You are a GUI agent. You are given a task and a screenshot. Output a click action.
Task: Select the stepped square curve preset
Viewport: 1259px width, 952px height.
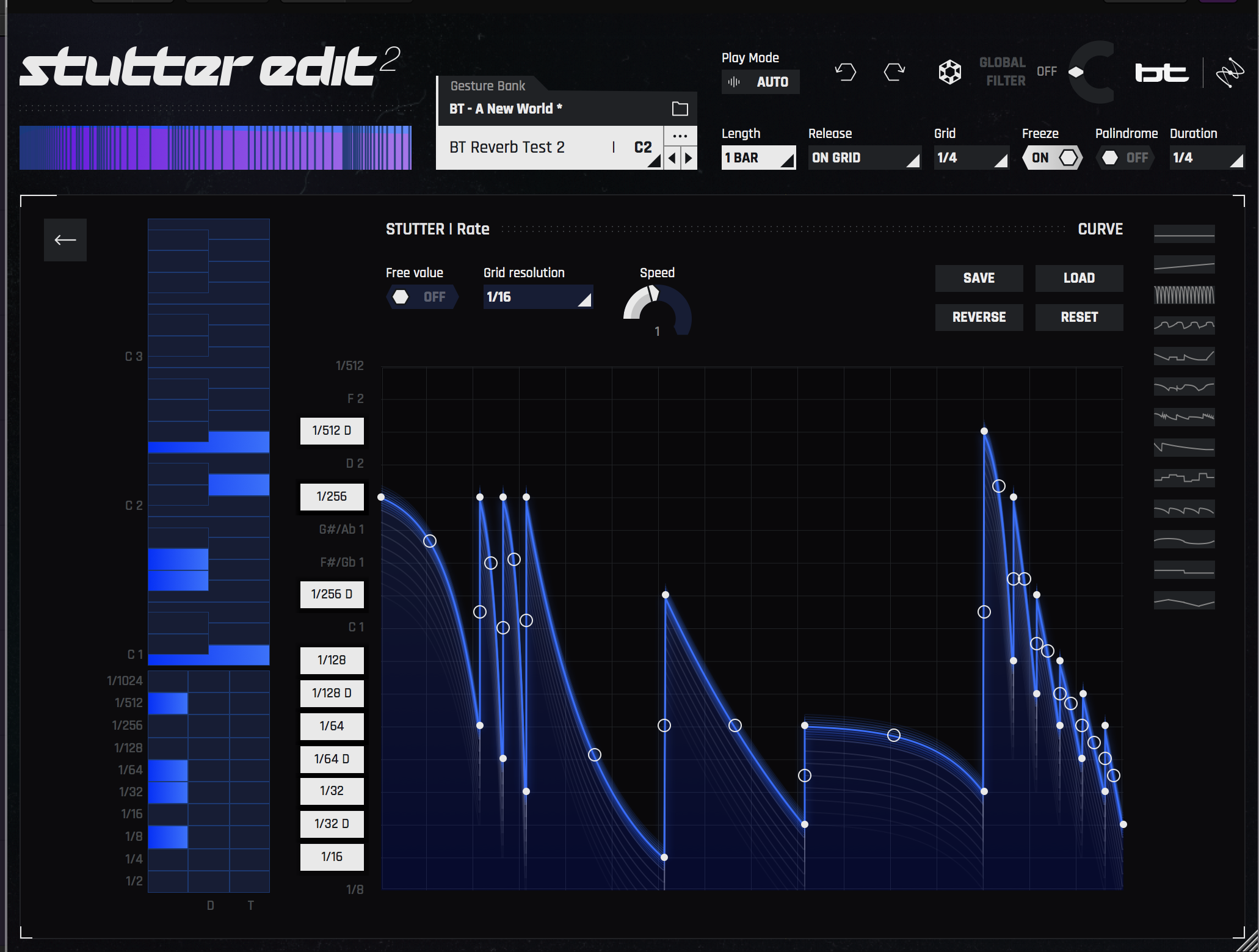pyautogui.click(x=1184, y=478)
